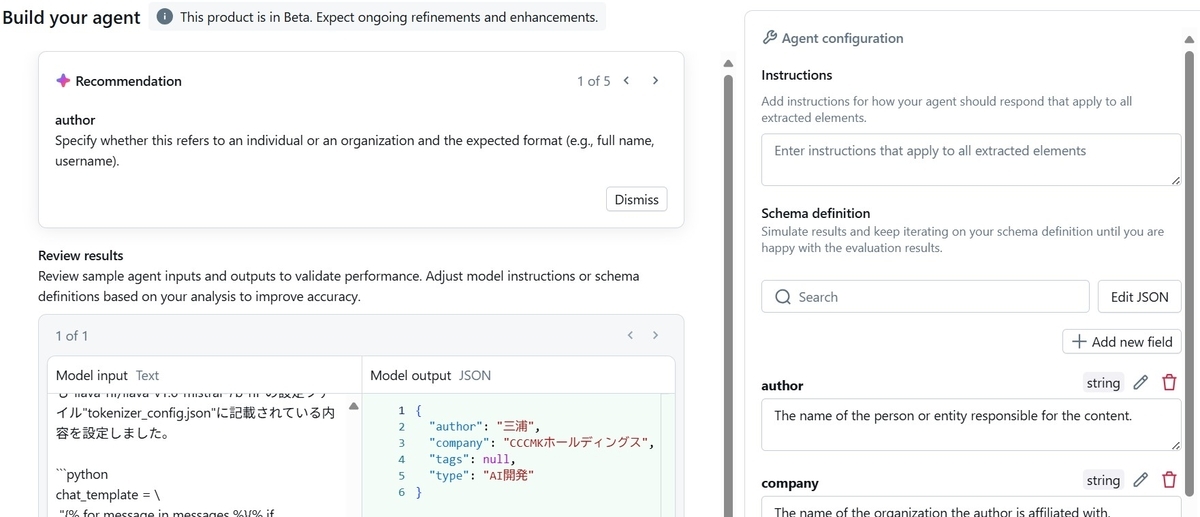Click the author description text box
The height and width of the screenshot is (517, 1200).
click(971, 425)
